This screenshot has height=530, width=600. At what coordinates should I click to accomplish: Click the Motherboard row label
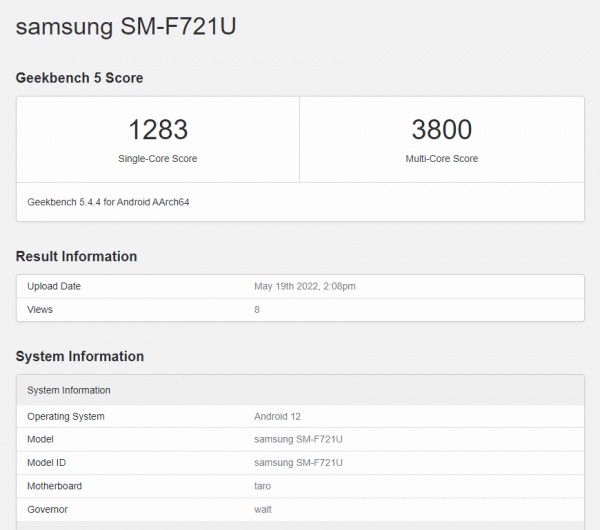[x=54, y=486]
